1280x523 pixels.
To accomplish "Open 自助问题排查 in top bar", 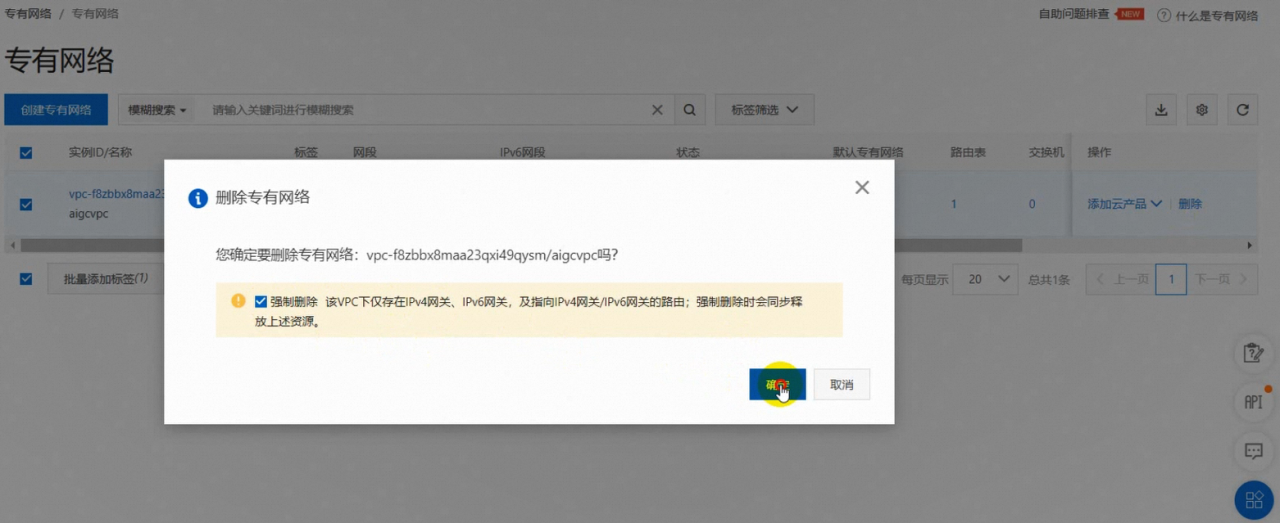I will tap(1074, 15).
